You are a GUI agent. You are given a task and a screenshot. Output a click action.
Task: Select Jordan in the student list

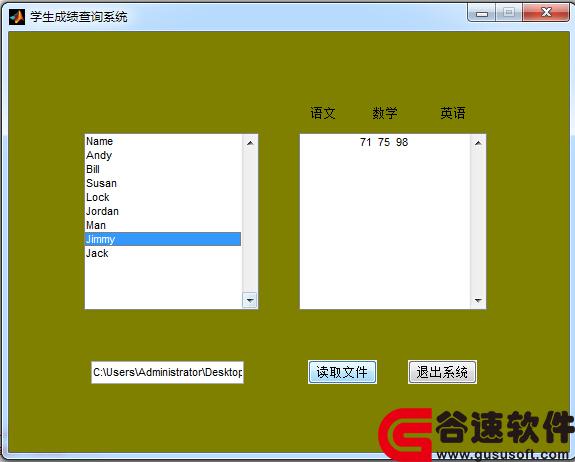pos(163,211)
